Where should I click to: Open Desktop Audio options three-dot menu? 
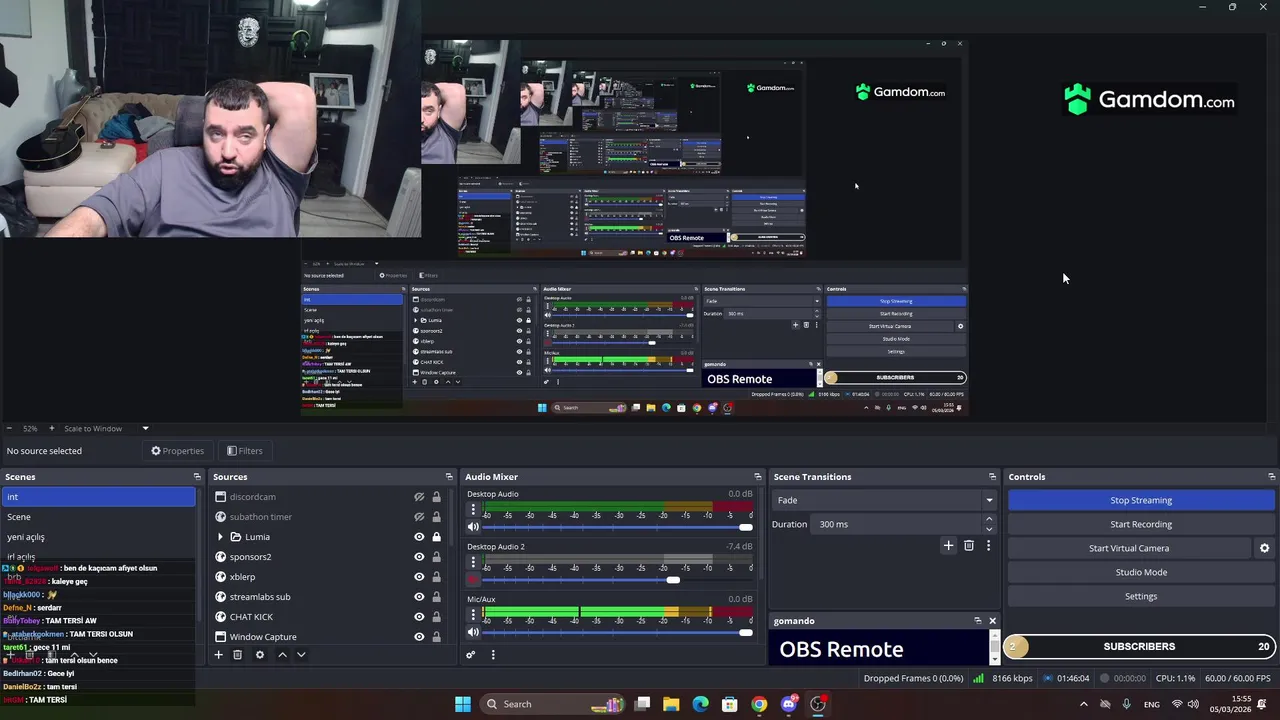[473, 510]
